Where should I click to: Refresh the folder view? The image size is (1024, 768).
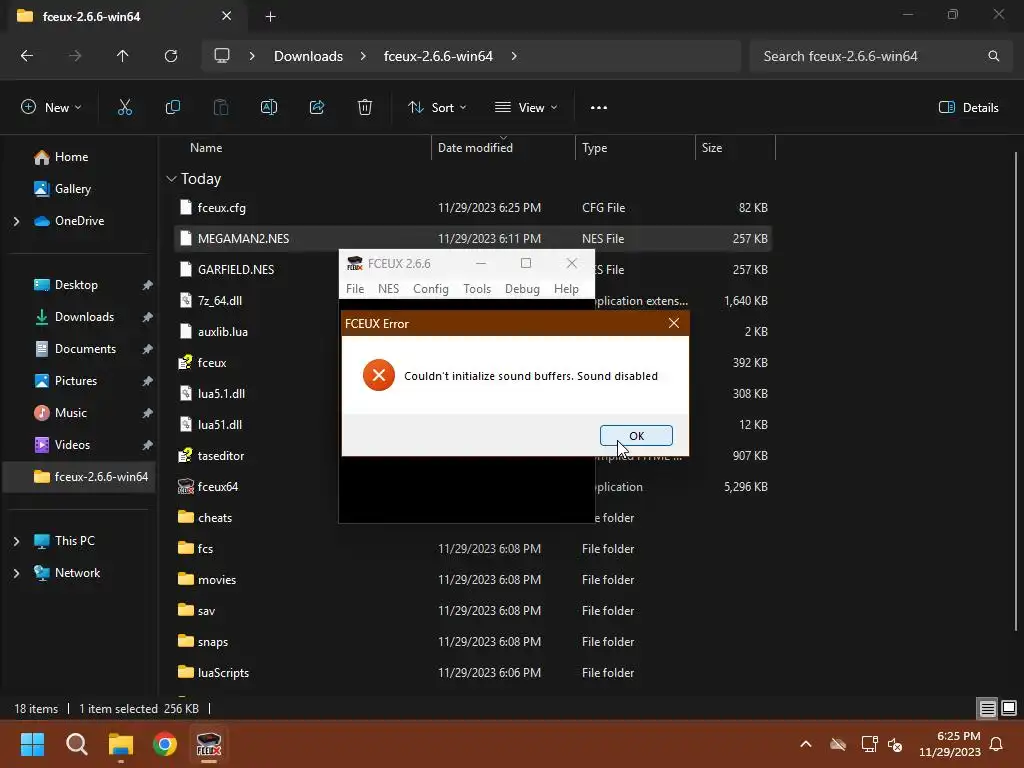pyautogui.click(x=171, y=56)
